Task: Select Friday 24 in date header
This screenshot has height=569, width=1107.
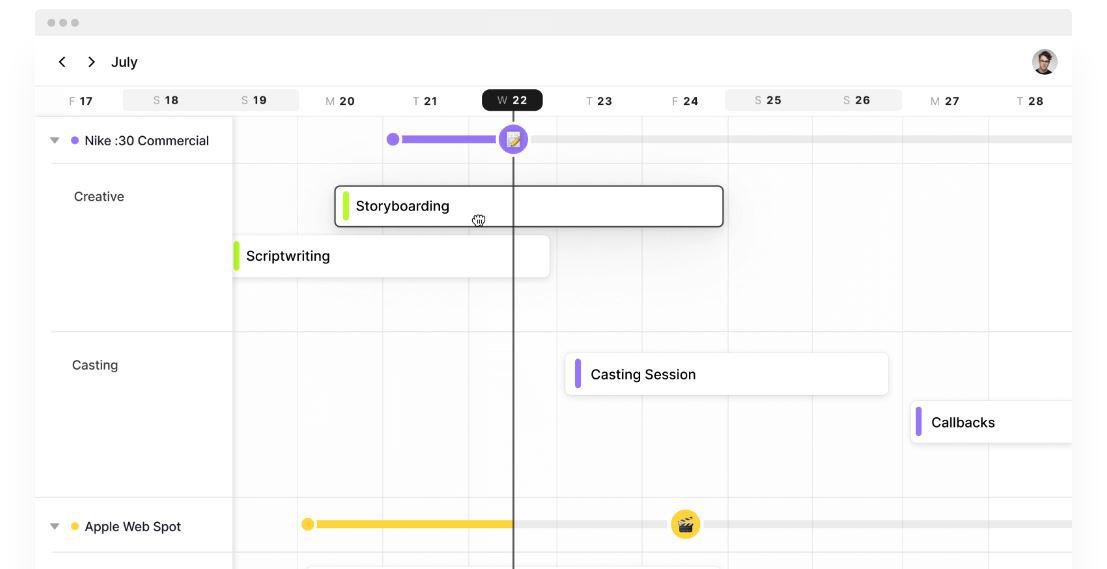Action: click(685, 101)
